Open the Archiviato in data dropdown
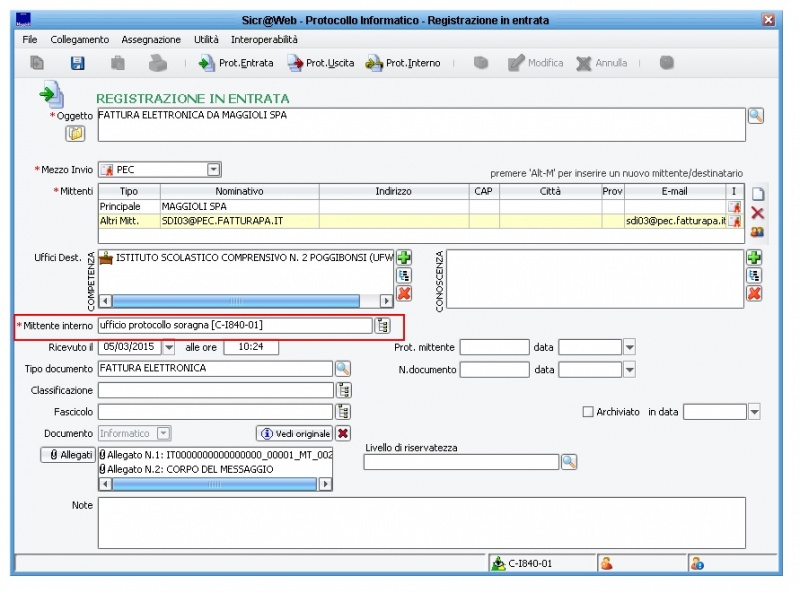The image size is (800, 593). point(754,412)
